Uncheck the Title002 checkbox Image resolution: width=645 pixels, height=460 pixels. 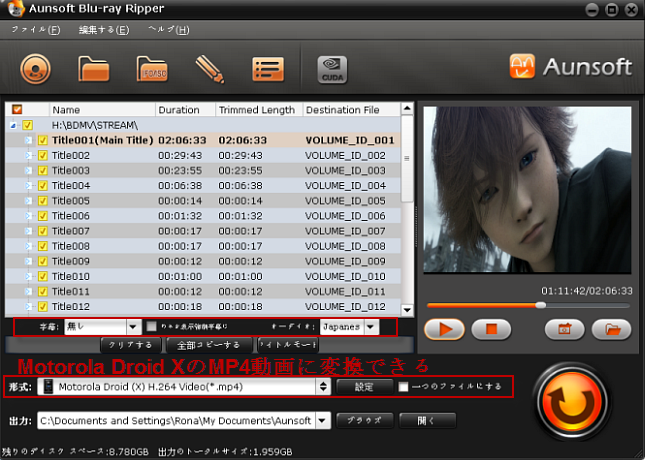[x=43, y=155]
